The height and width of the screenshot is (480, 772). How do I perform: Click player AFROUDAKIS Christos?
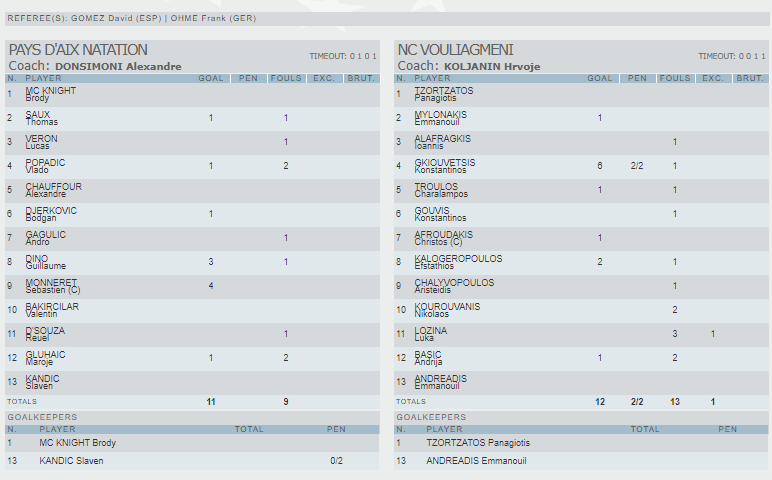point(444,238)
